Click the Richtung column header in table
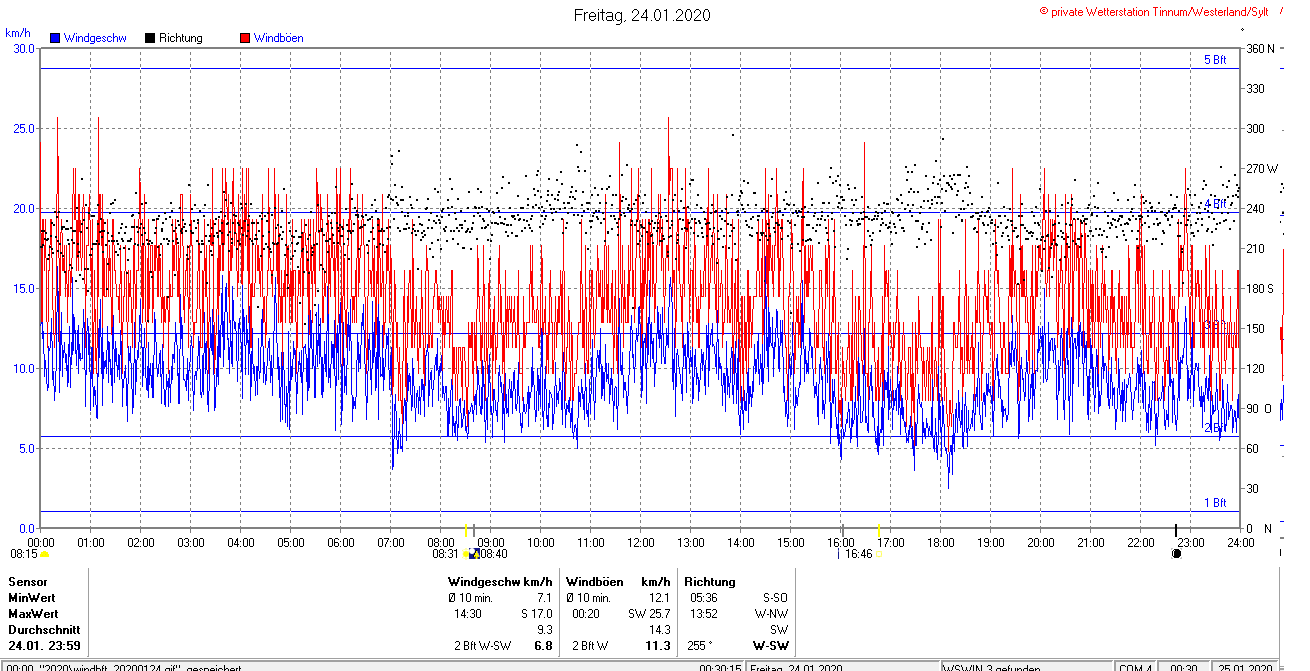This screenshot has height=671, width=1310. coord(710,582)
